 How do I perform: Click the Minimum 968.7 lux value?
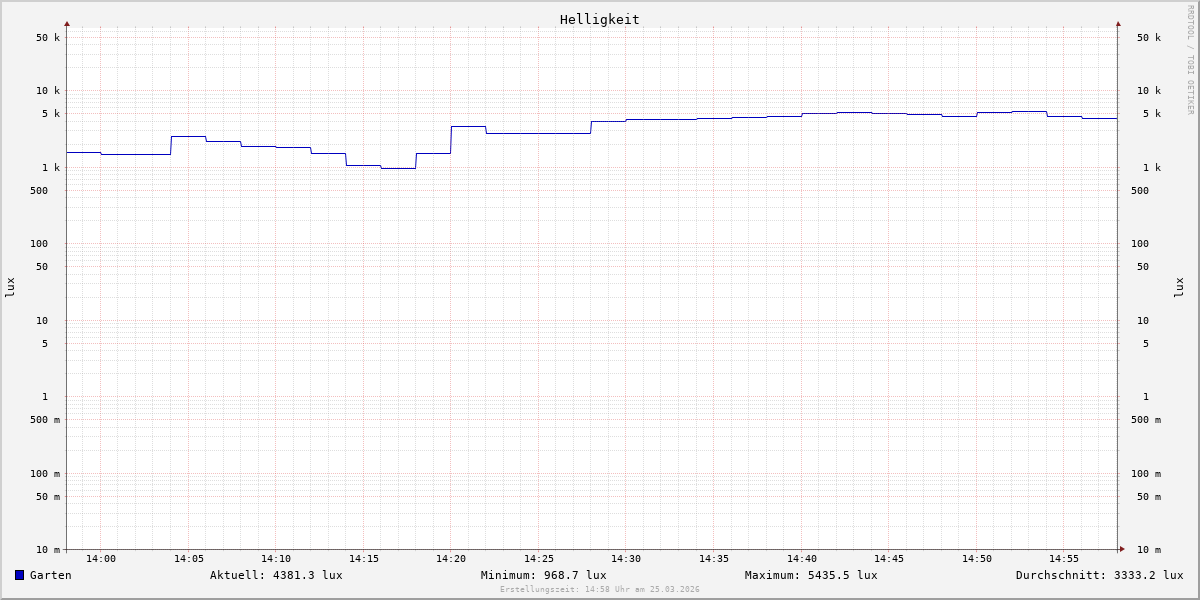(x=543, y=575)
